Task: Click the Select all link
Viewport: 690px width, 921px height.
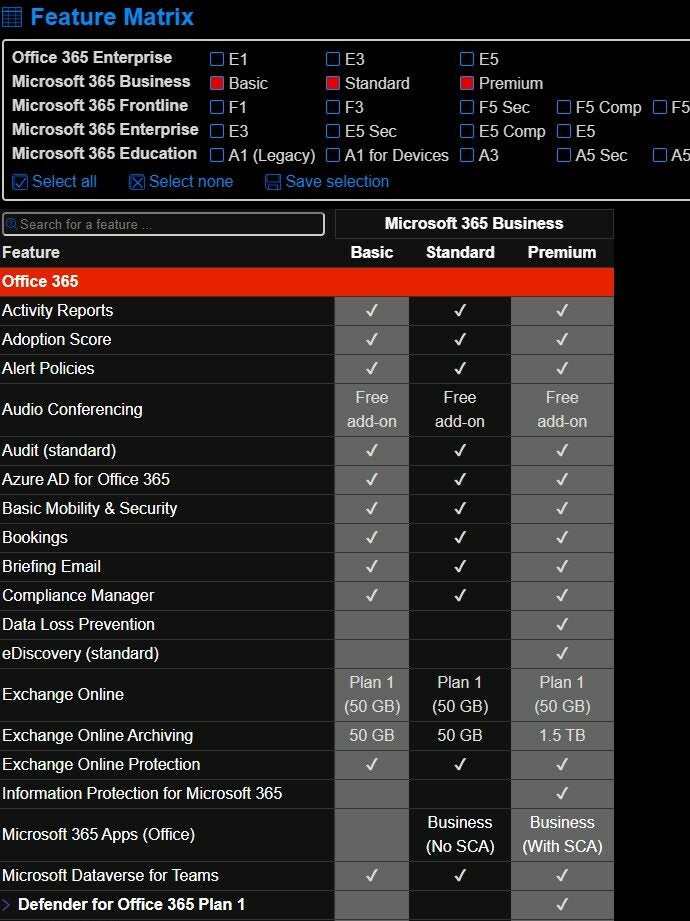Action: 64,181
